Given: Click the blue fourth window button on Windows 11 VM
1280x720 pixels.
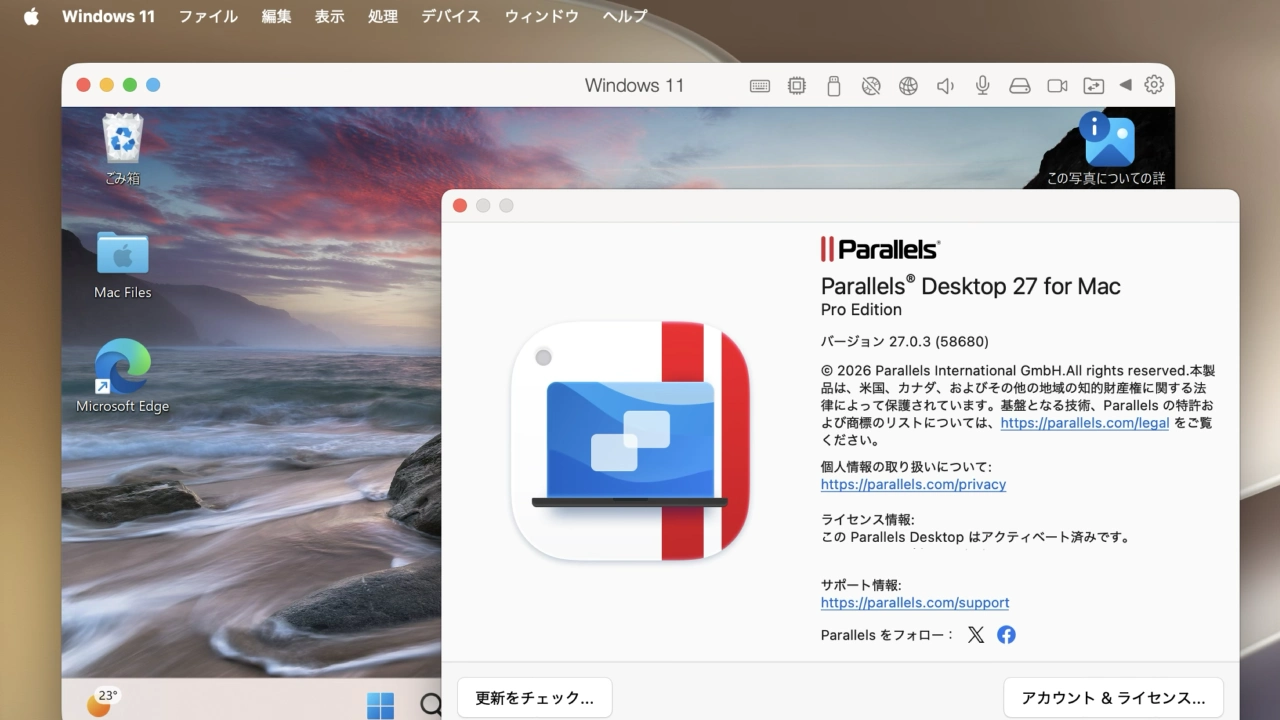Looking at the screenshot, I should tap(153, 85).
